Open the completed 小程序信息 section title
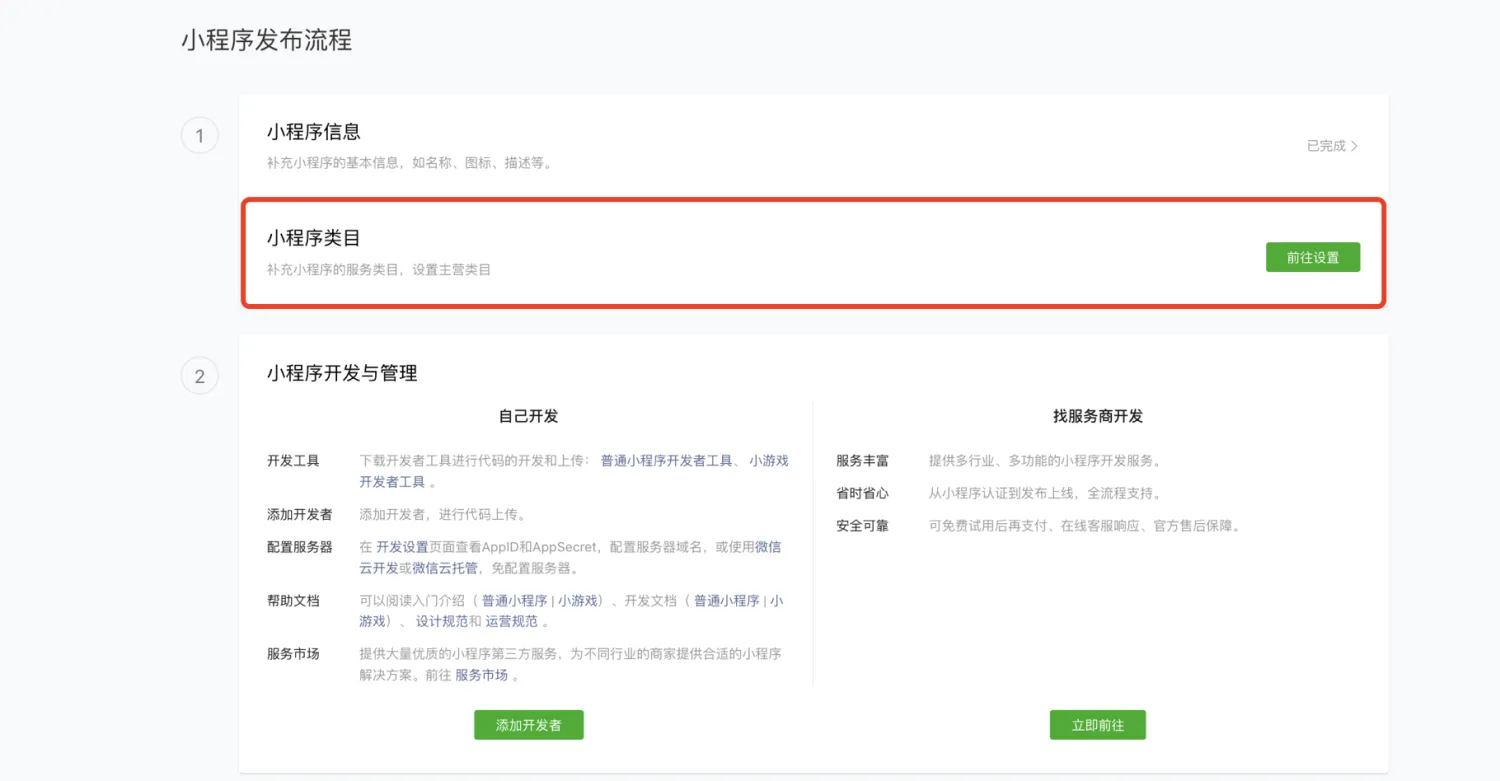Image resolution: width=1500 pixels, height=781 pixels. pyautogui.click(x=313, y=132)
